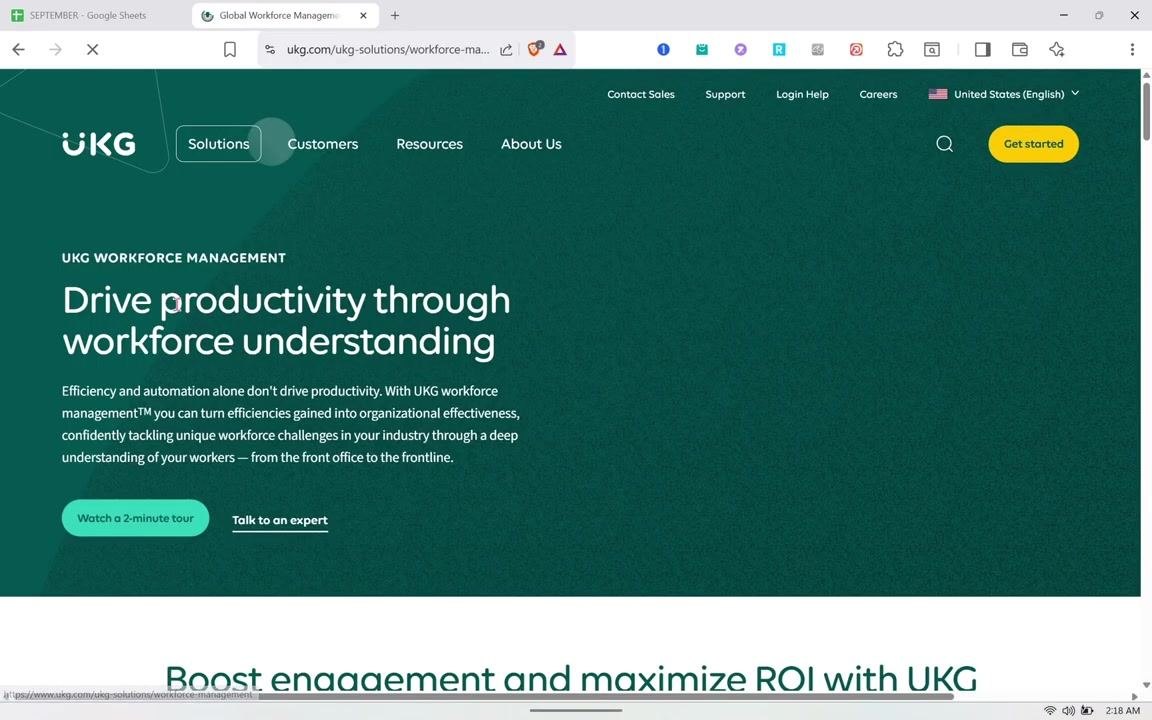Open the Brave Shields lion icon
The height and width of the screenshot is (720, 1152).
point(535,49)
